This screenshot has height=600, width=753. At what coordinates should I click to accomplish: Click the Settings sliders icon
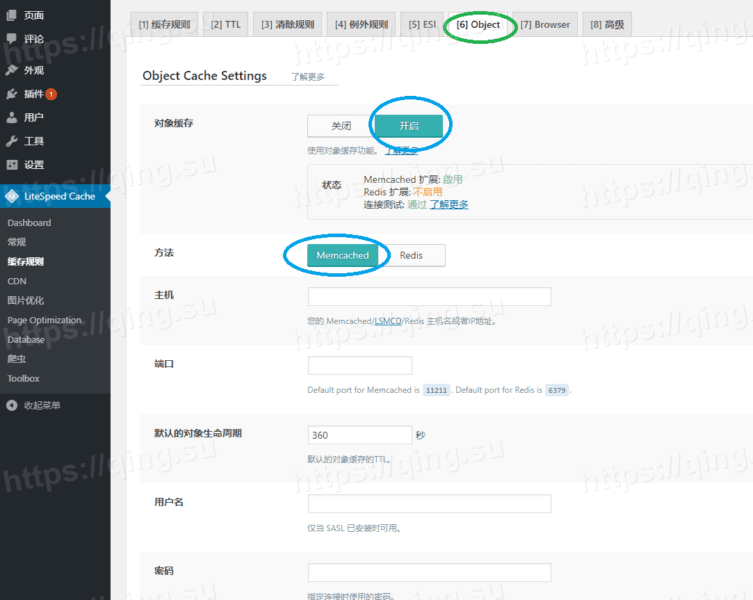(x=12, y=165)
